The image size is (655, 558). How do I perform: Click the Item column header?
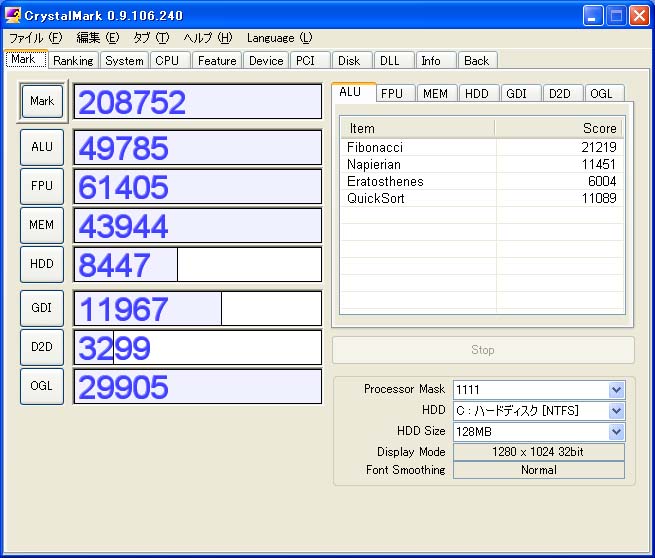(x=418, y=128)
